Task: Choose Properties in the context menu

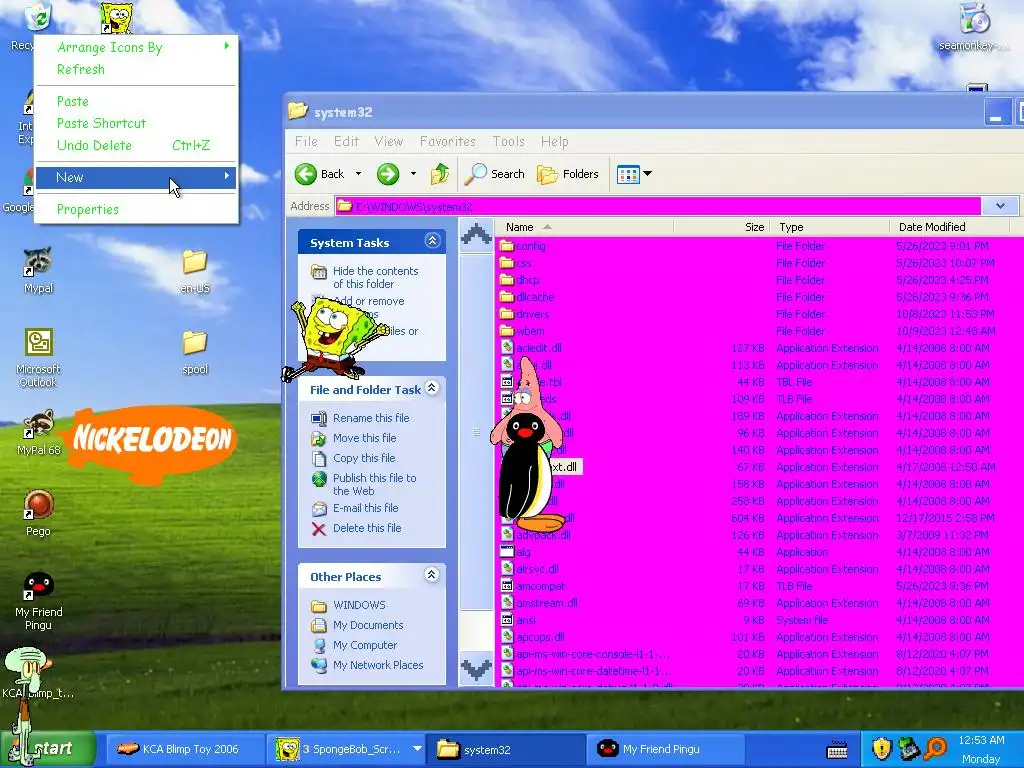Action: (x=136, y=209)
